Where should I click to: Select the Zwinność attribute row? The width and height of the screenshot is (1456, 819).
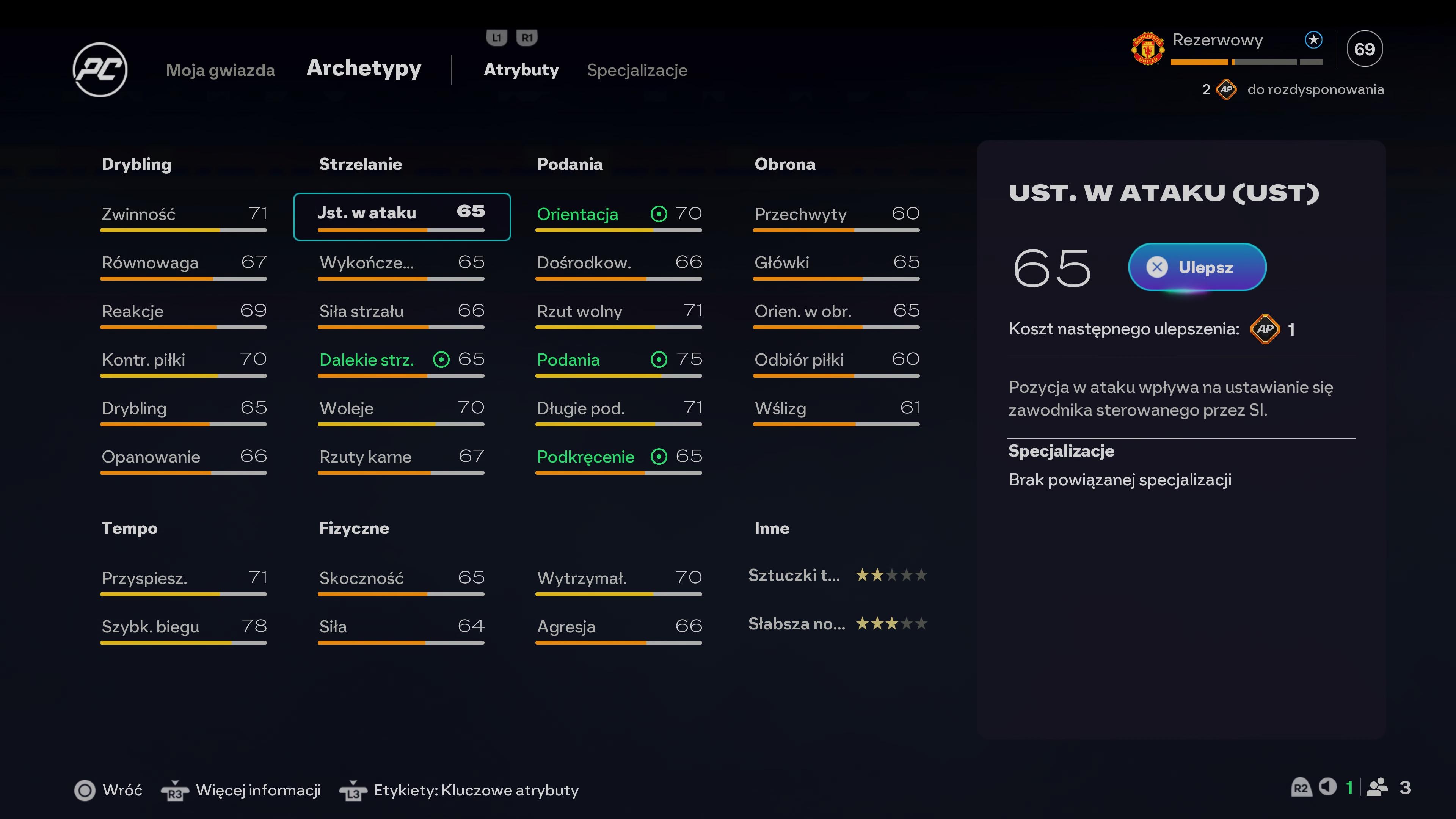click(x=184, y=218)
